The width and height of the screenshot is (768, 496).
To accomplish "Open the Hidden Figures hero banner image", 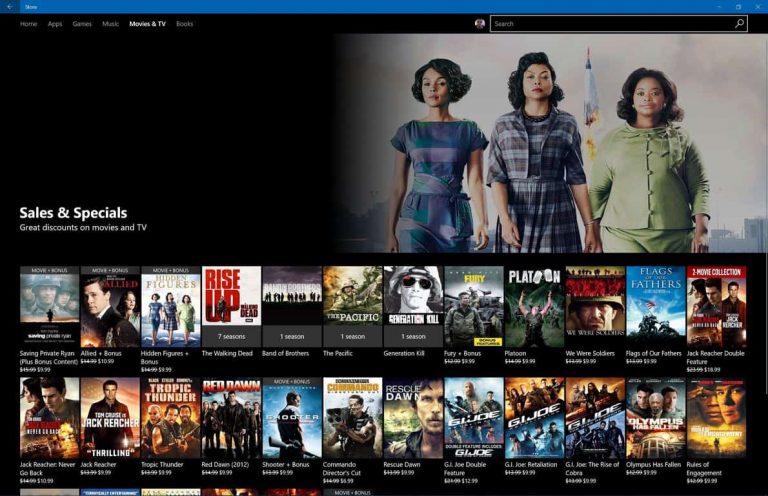I will click(549, 143).
